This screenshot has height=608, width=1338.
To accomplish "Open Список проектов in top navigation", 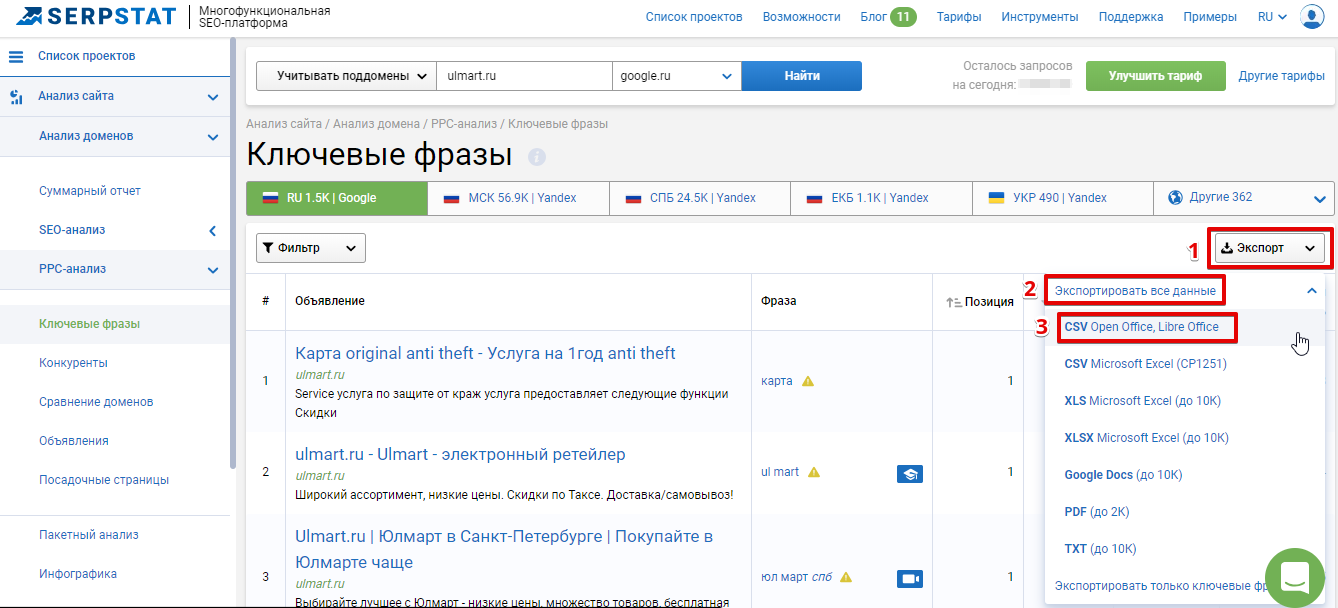I will pos(694,17).
